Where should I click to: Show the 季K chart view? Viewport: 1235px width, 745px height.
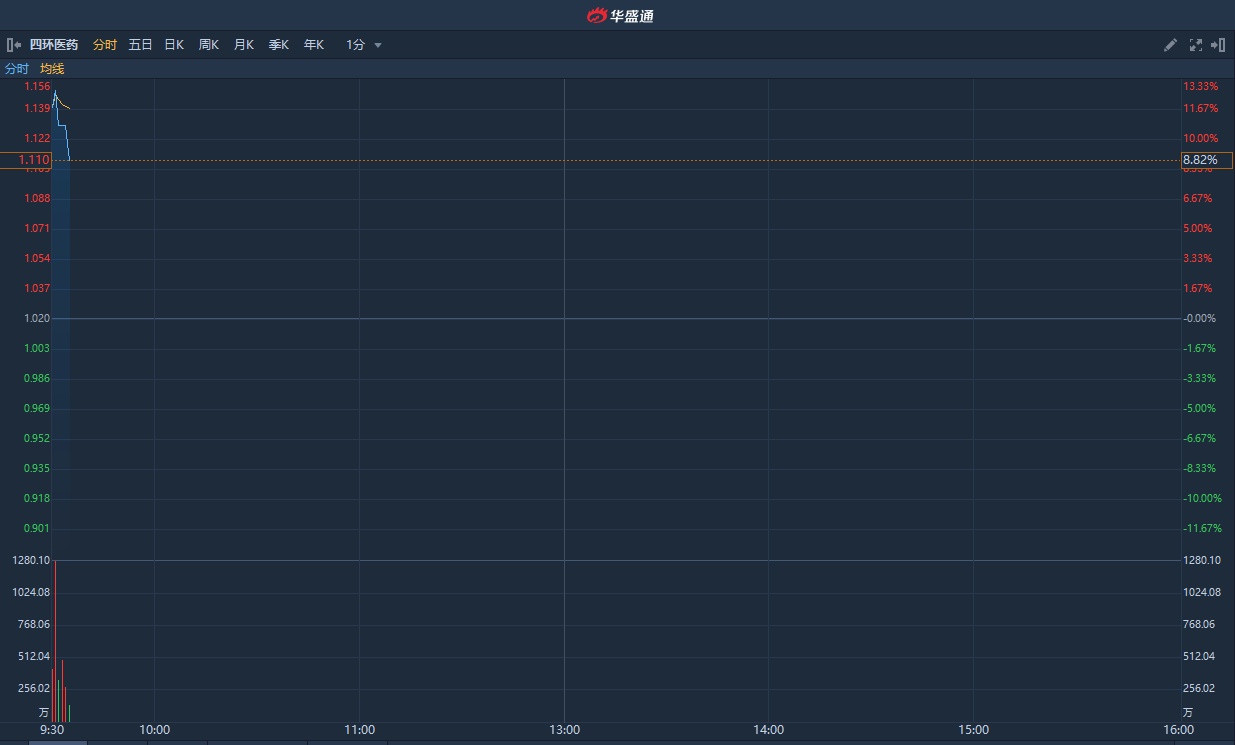pyautogui.click(x=279, y=45)
